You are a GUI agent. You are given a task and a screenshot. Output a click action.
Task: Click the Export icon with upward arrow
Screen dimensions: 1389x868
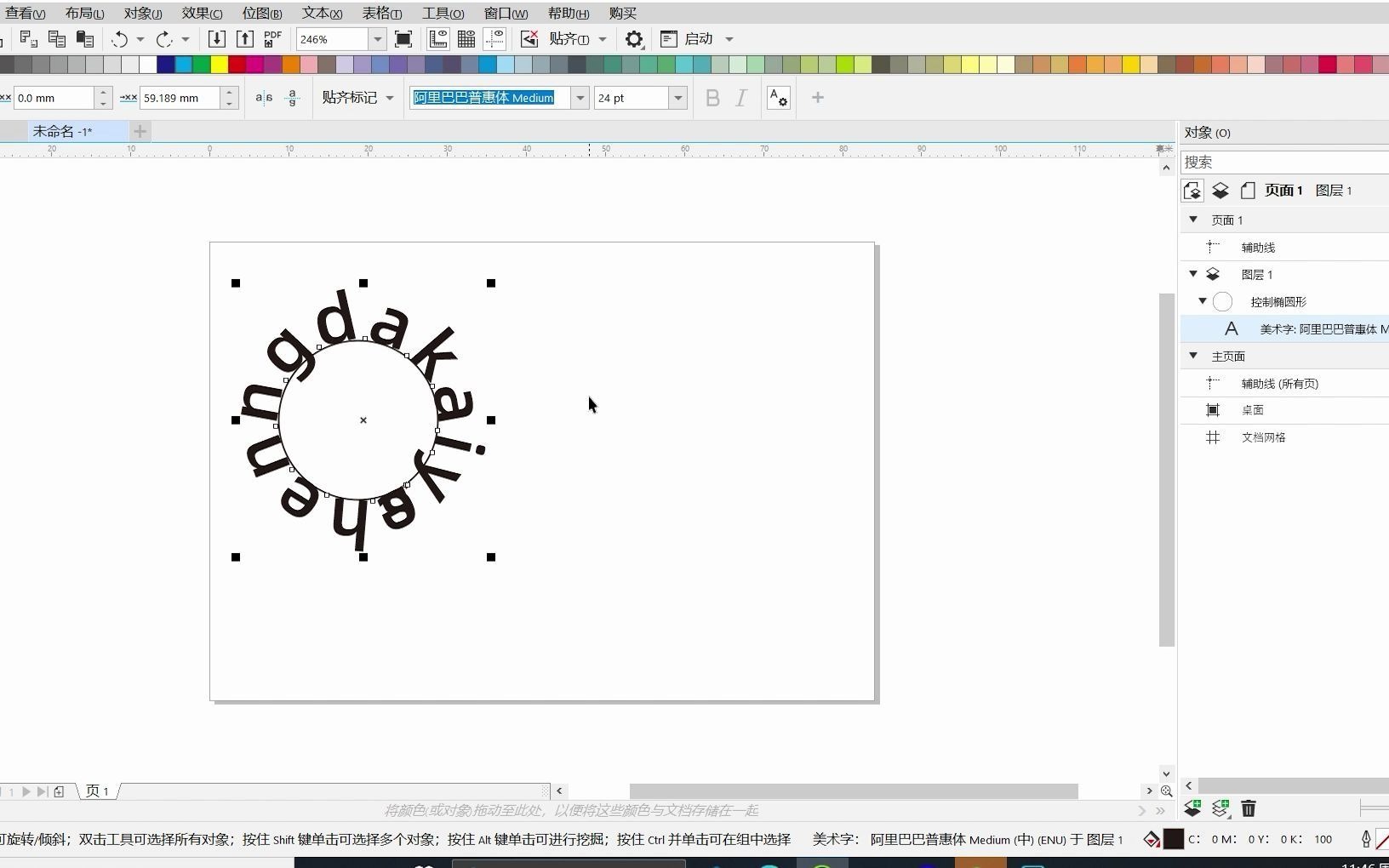pos(244,39)
